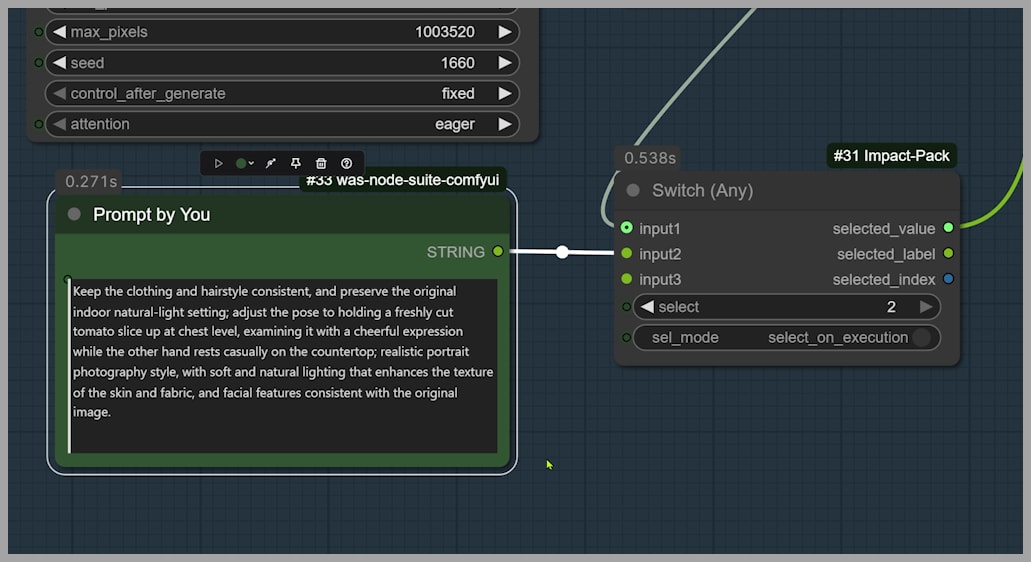The width and height of the screenshot is (1031, 562).
Task: Click the bypass node icon in toolbar
Action: click(271, 163)
